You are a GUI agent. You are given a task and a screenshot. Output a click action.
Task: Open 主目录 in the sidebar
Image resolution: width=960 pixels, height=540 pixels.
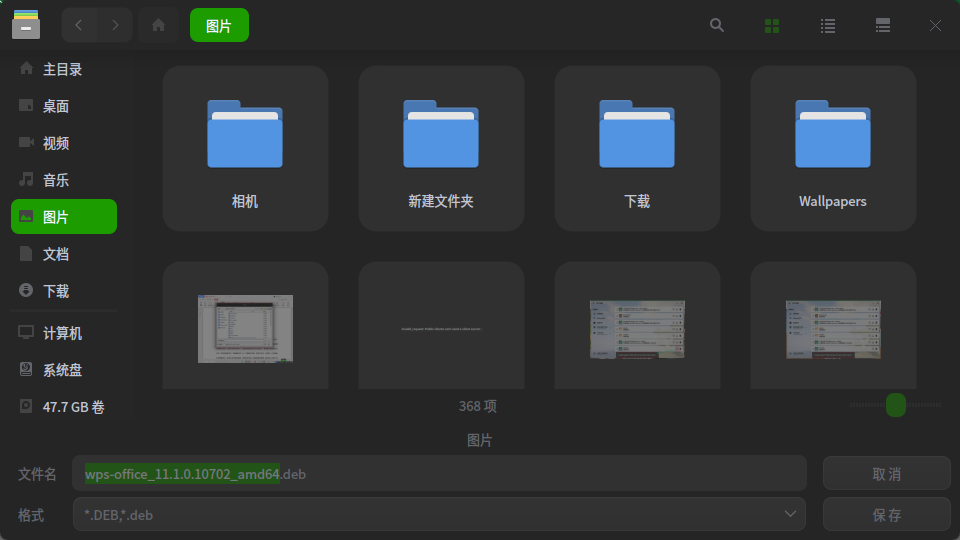64,69
